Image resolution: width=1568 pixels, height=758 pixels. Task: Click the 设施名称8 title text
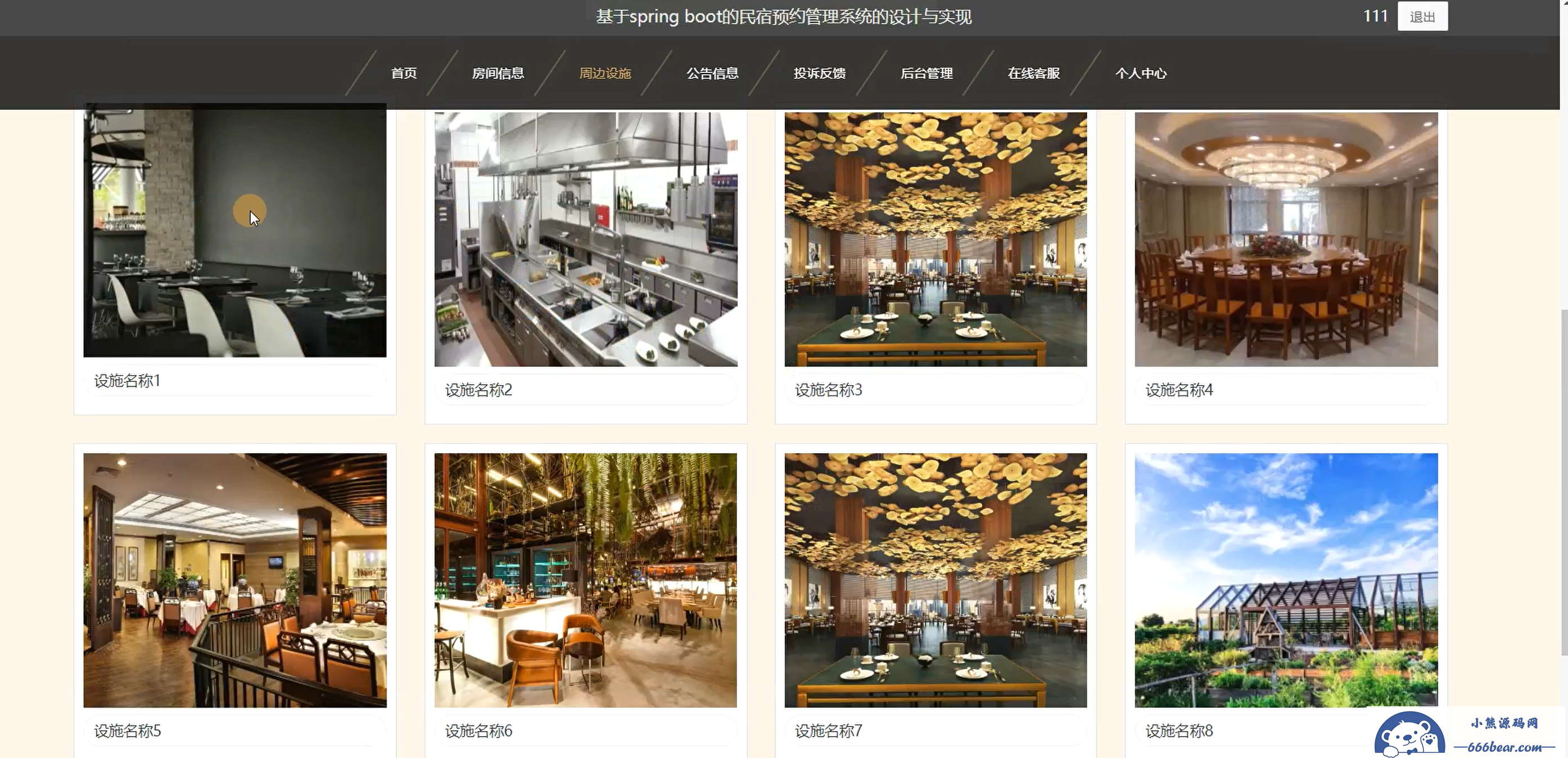[x=1179, y=731]
